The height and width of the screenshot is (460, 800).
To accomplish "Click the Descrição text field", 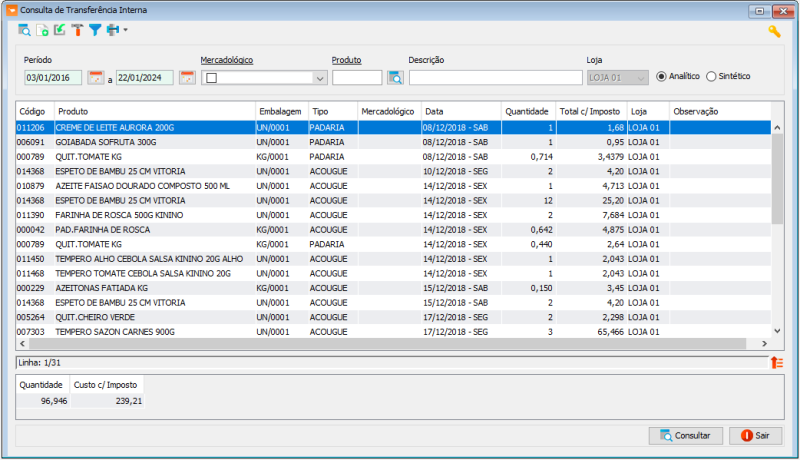I will coord(495,78).
